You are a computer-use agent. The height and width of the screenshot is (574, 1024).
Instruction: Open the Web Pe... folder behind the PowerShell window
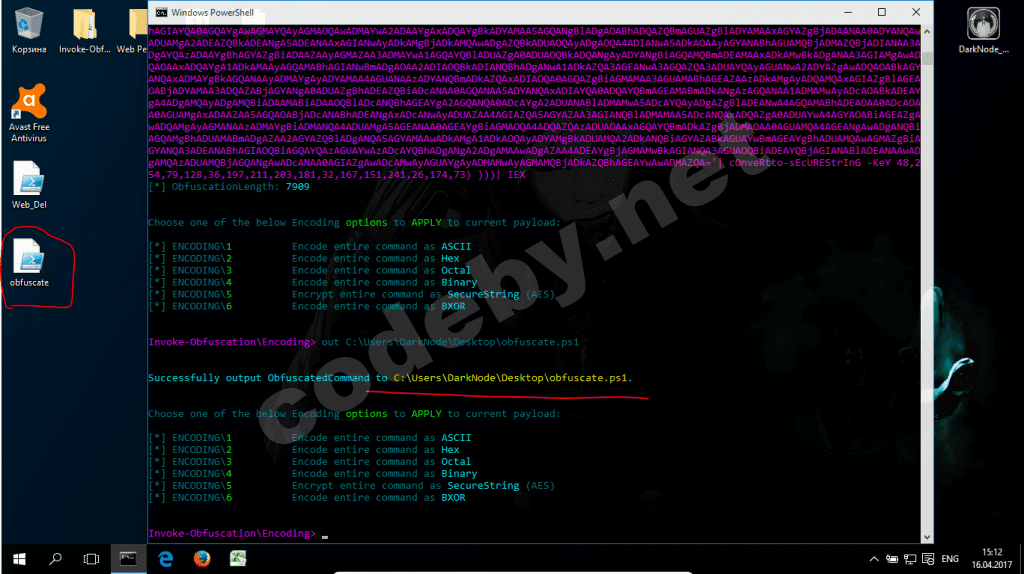[133, 29]
